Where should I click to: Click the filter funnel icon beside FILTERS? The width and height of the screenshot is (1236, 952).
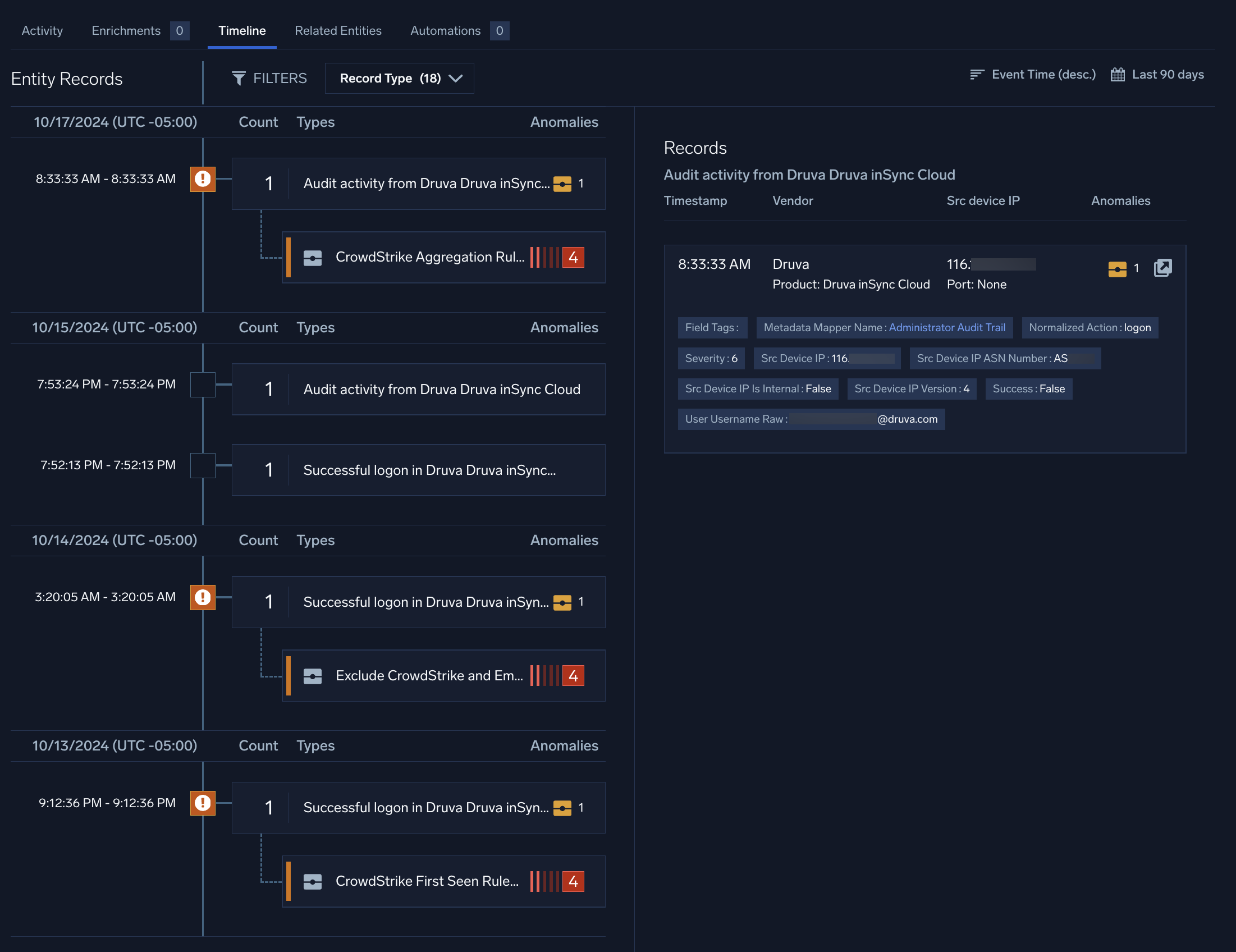point(240,78)
